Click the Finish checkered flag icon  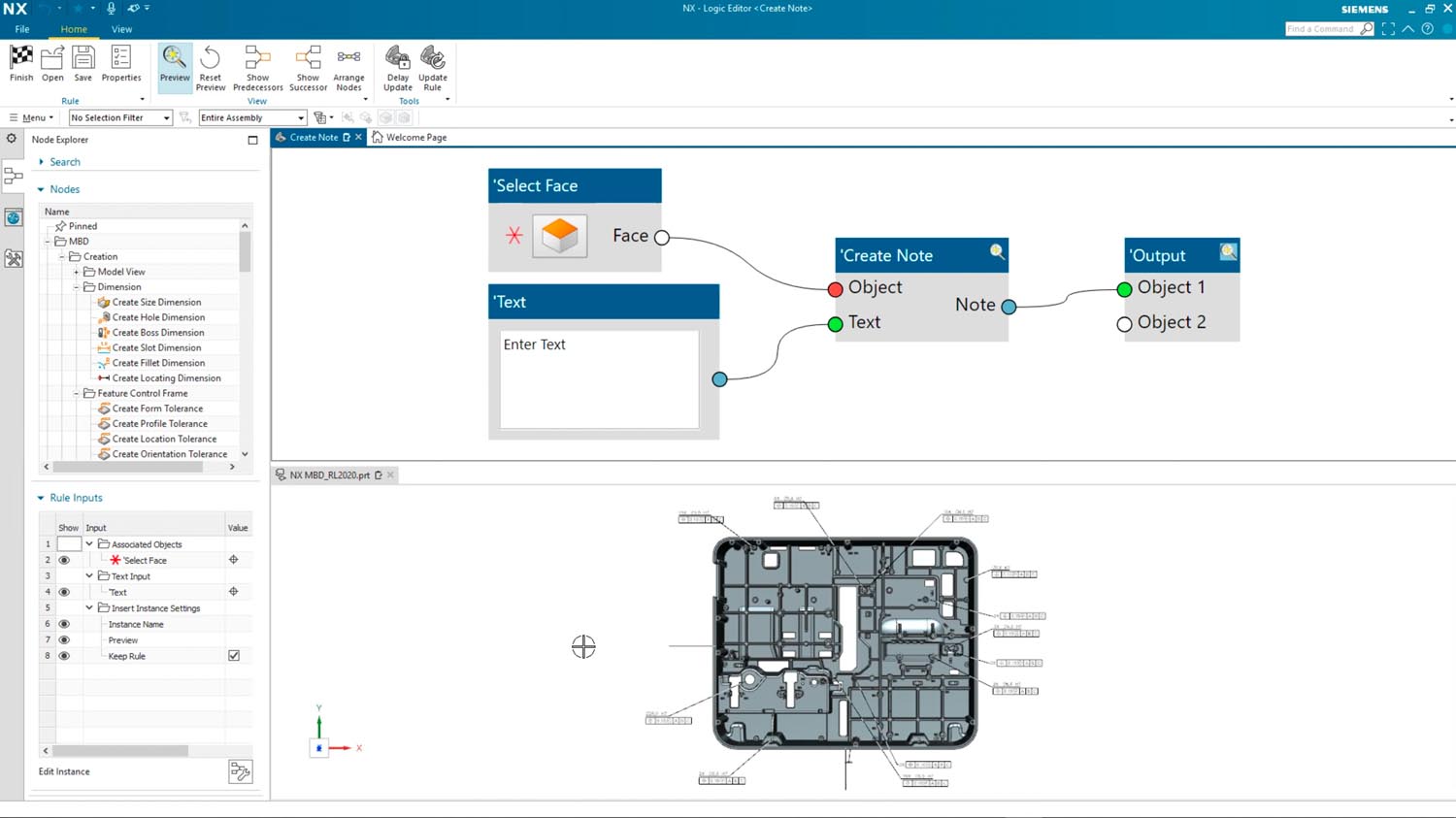pos(21,58)
